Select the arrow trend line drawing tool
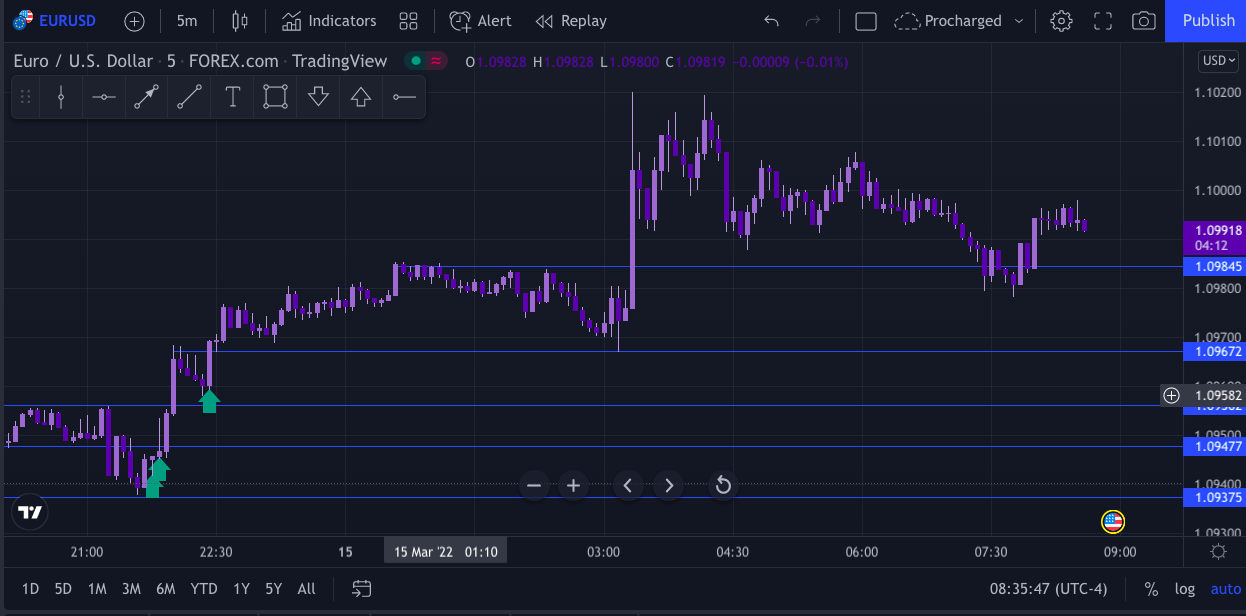 pyautogui.click(x=147, y=97)
